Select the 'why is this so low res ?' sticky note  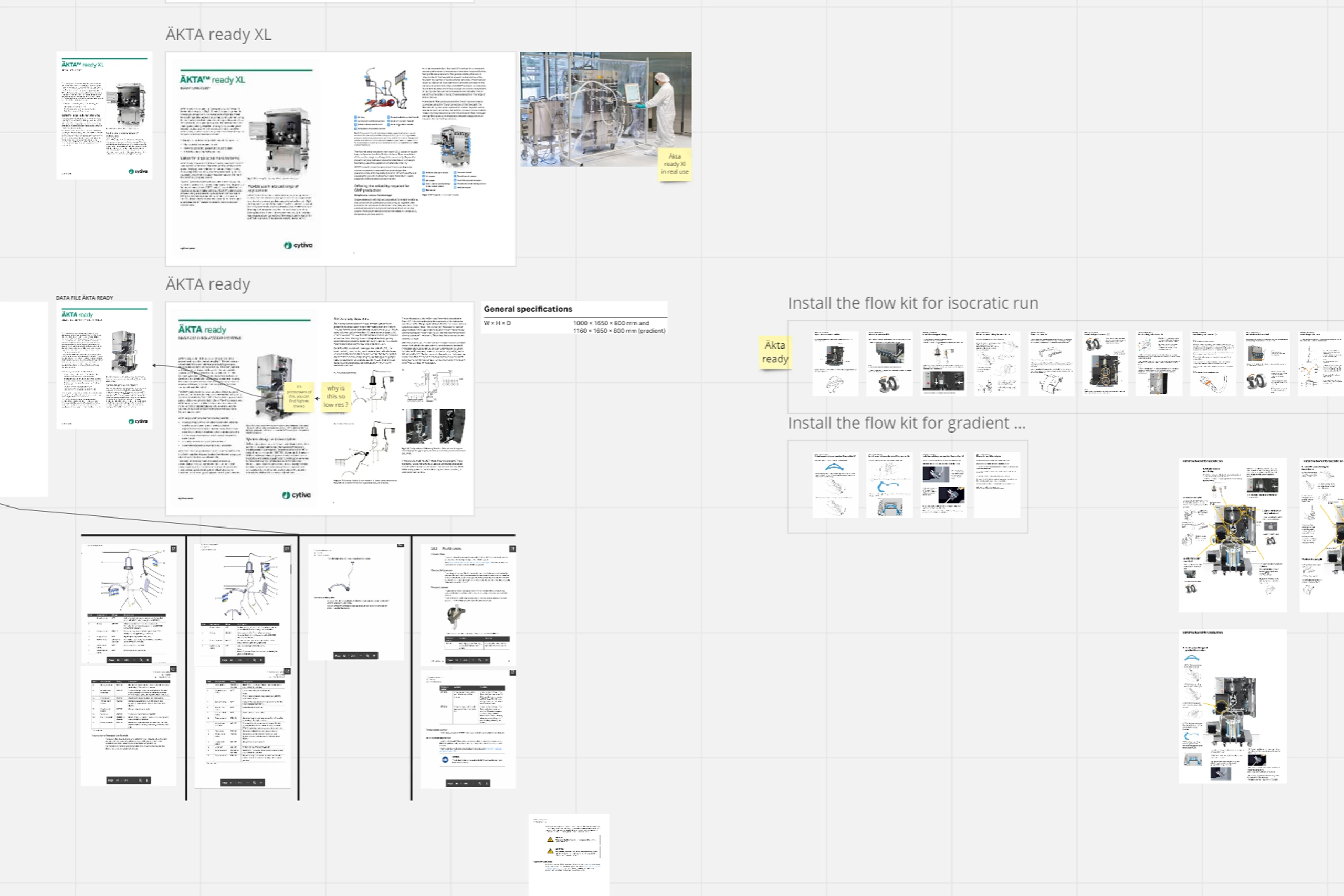[335, 397]
